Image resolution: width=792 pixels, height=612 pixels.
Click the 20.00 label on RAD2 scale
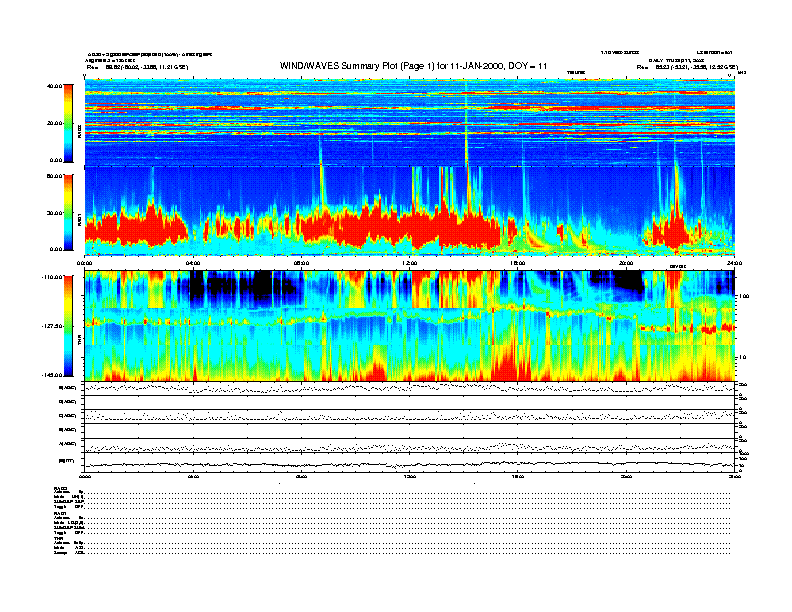[54, 123]
